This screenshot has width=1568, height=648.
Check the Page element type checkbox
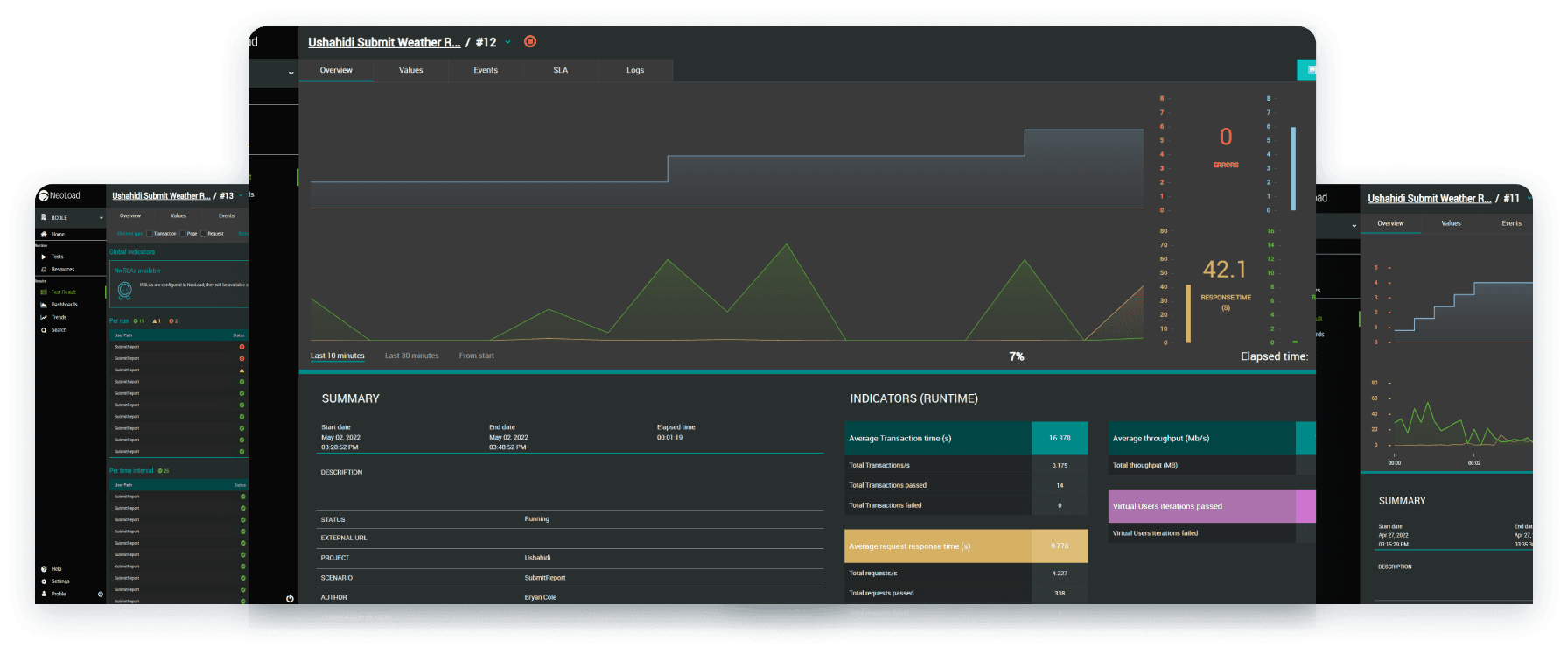click(x=183, y=234)
